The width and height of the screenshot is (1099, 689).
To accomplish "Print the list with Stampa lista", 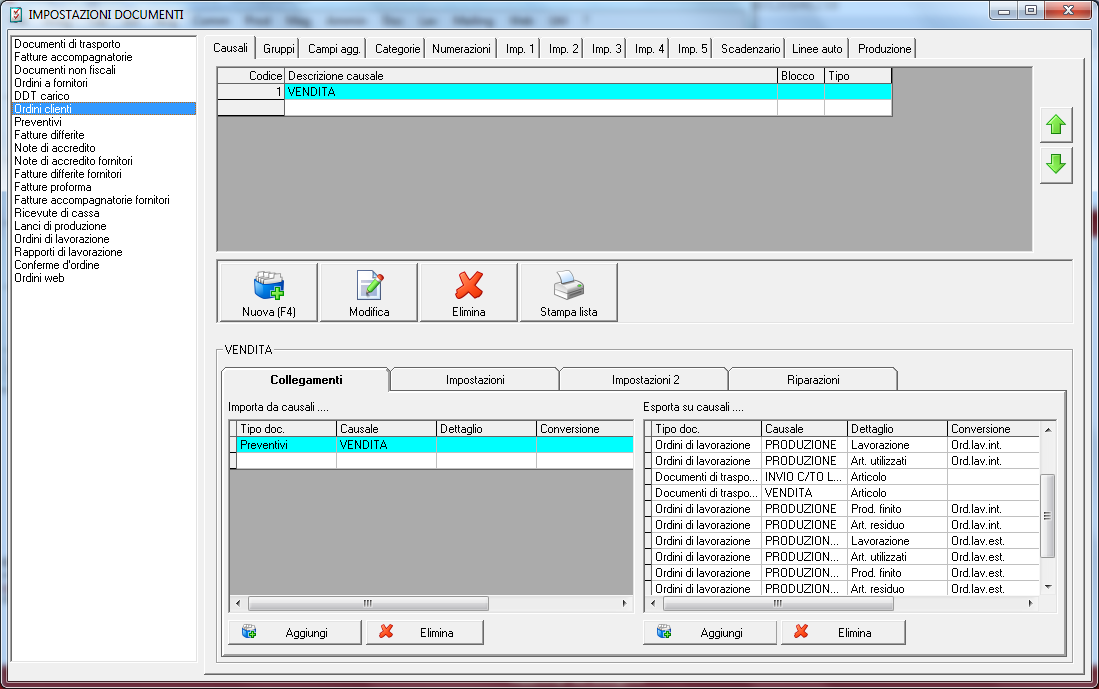I will [x=568, y=292].
